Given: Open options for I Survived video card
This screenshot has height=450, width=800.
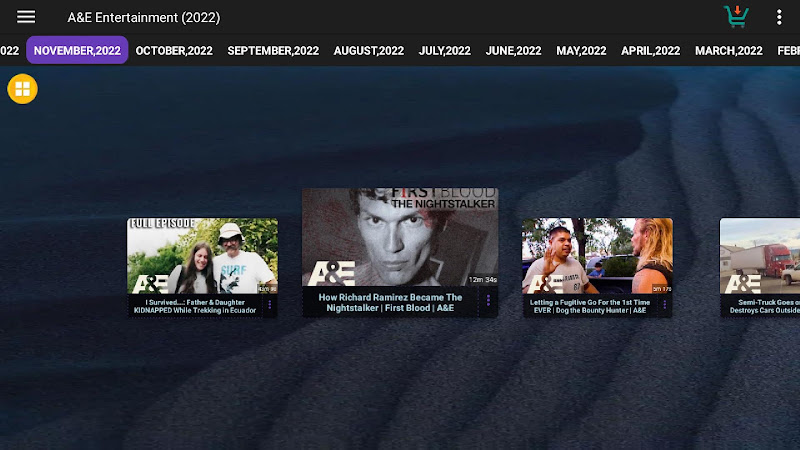Looking at the screenshot, I should pyautogui.click(x=270, y=305).
